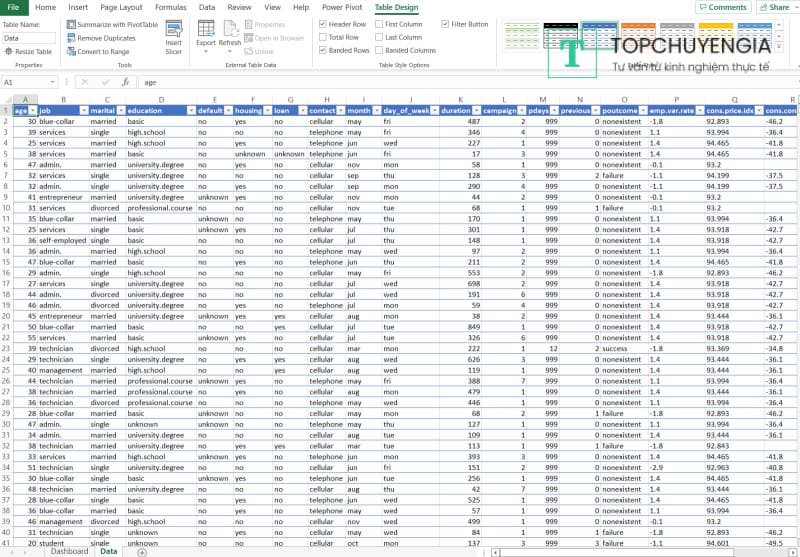Open the Power Pivot ribbon tab

click(341, 7)
